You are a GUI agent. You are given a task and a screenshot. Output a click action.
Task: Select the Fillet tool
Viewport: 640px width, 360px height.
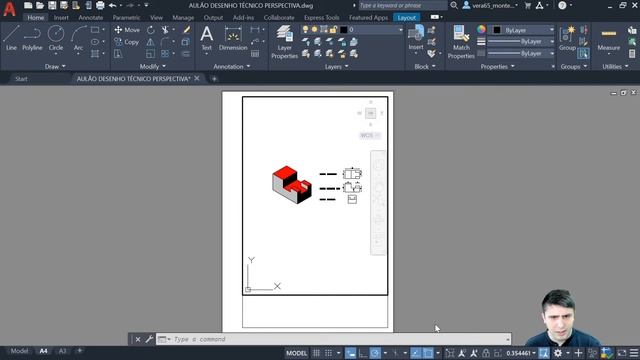(165, 42)
